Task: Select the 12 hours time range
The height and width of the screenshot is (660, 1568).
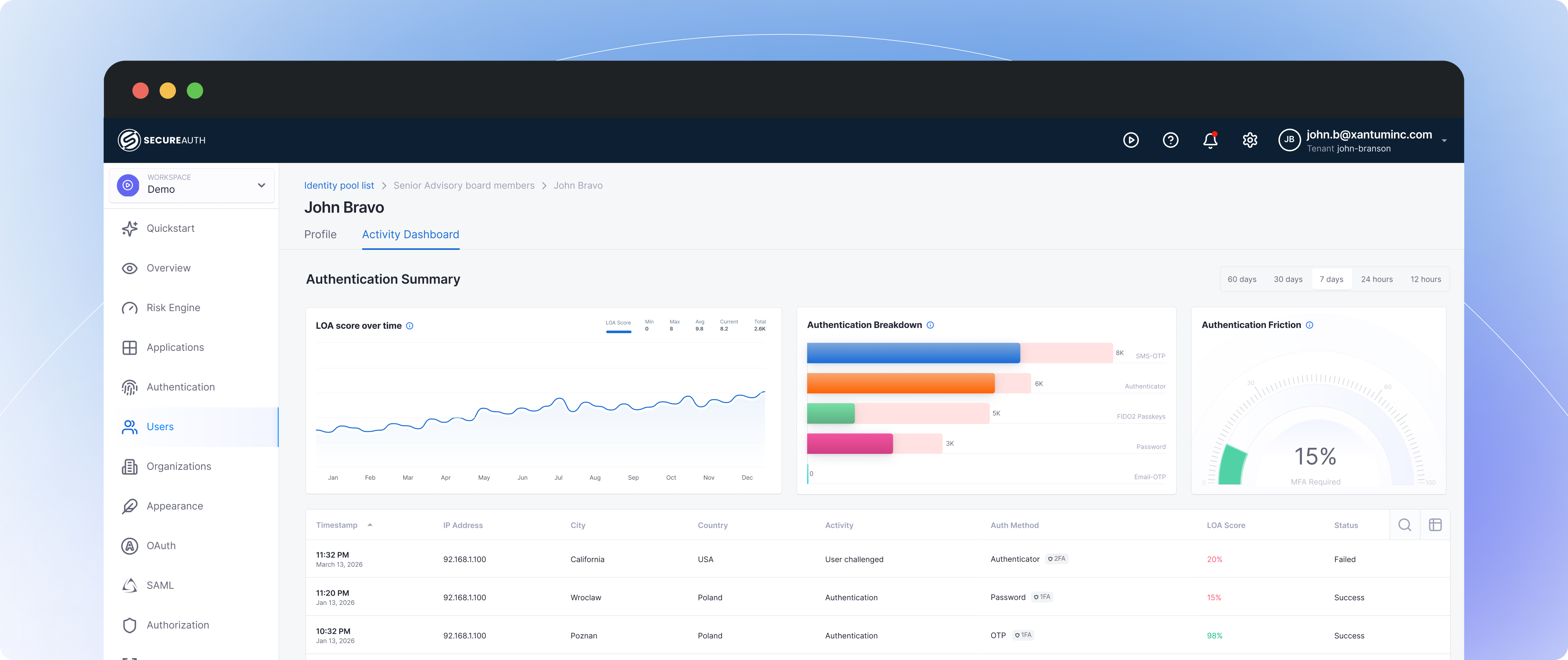Action: pyautogui.click(x=1426, y=279)
